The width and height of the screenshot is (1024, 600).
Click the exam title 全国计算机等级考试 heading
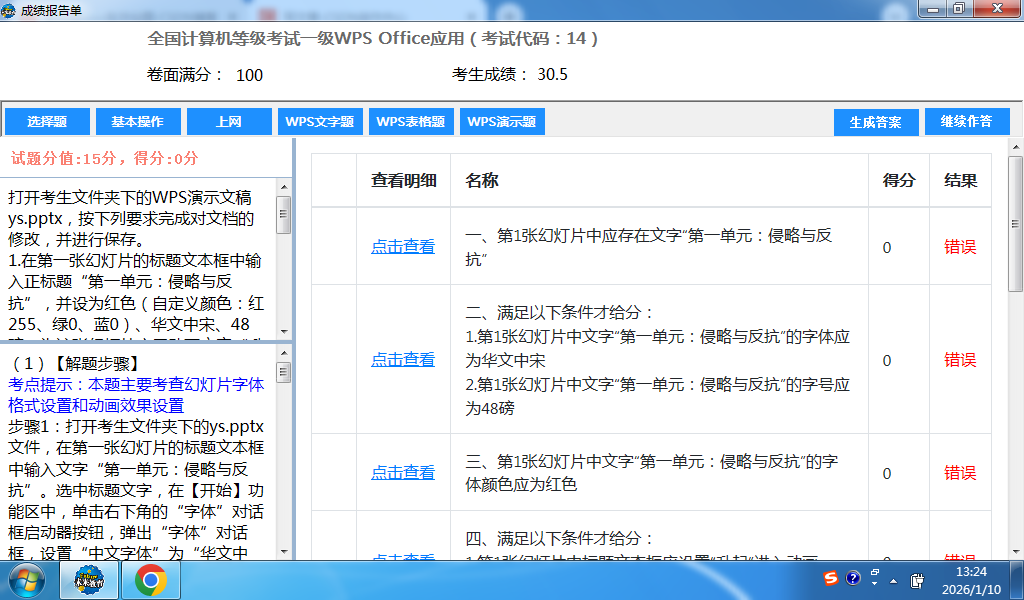[x=372, y=39]
